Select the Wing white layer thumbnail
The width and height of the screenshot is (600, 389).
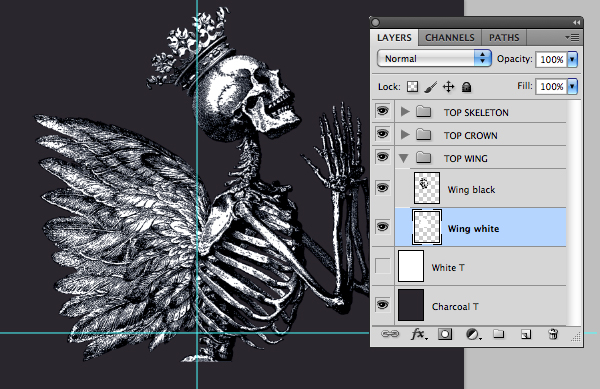(x=427, y=227)
